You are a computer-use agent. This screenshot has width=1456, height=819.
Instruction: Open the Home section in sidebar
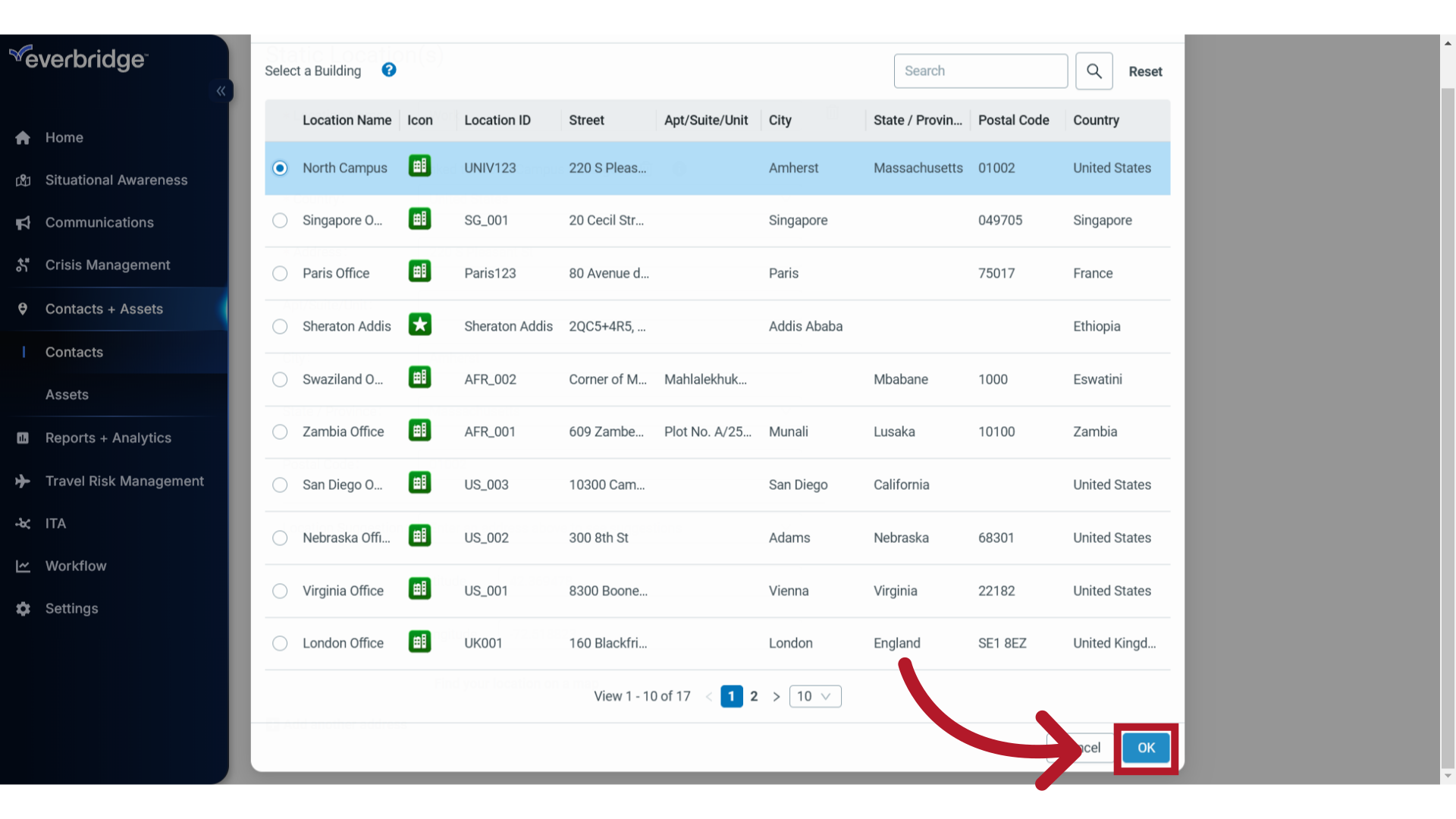(x=64, y=137)
